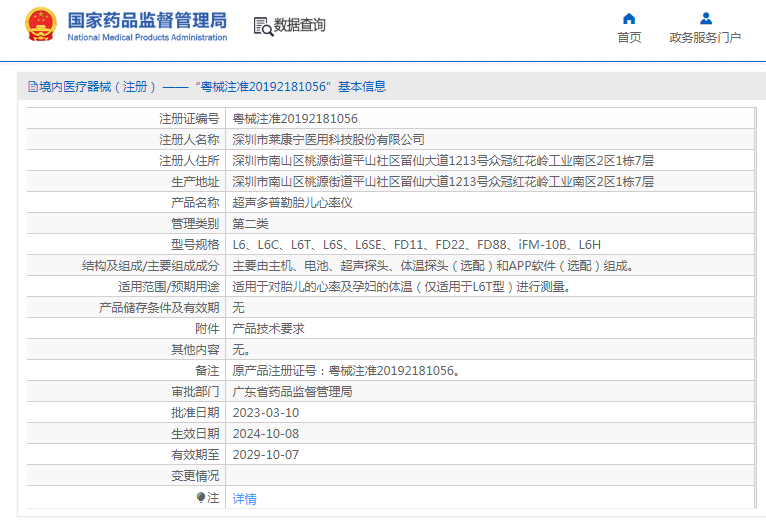Click the 备注 label
The image size is (766, 526).
207,371
